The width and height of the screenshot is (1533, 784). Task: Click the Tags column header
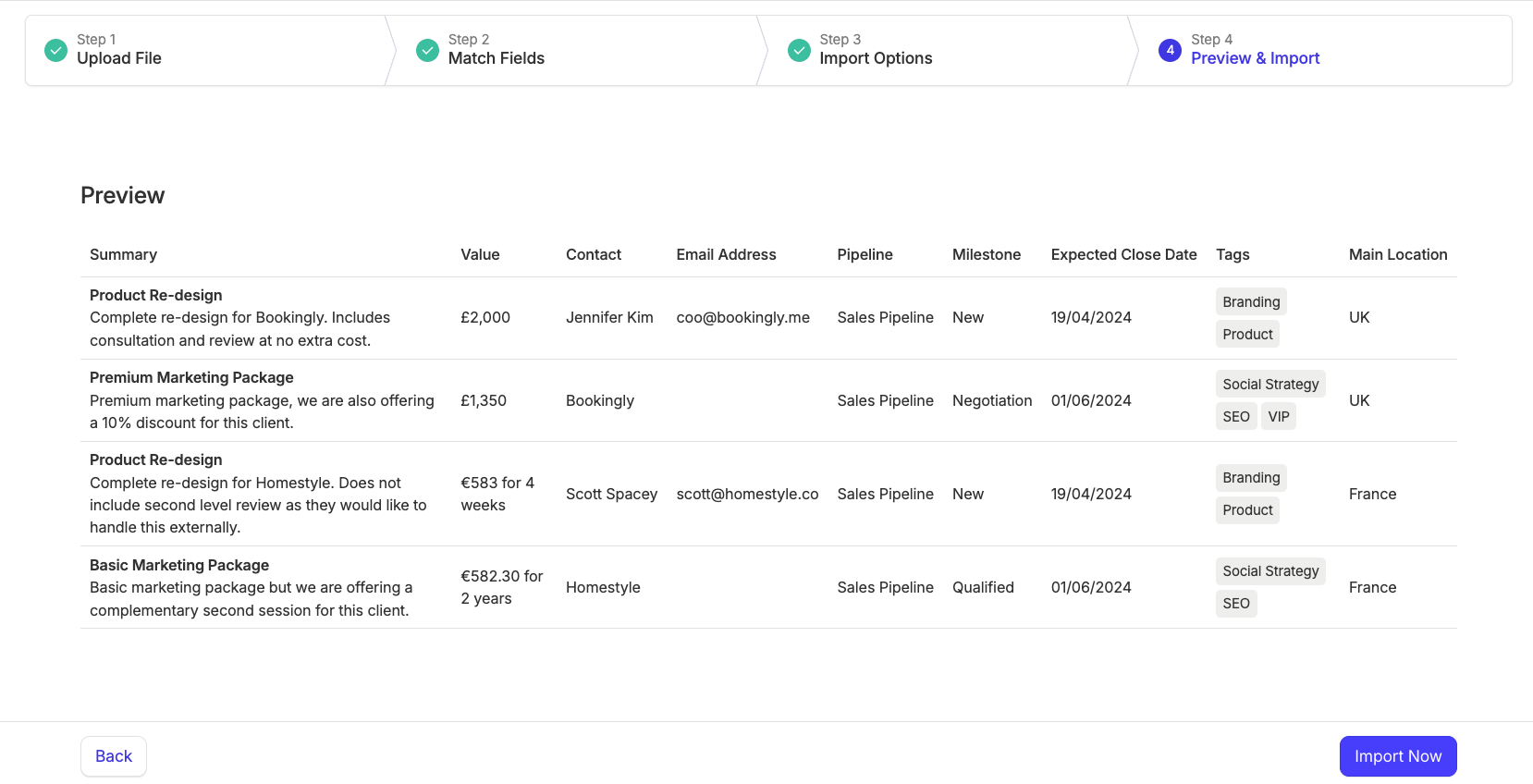pos(1233,254)
